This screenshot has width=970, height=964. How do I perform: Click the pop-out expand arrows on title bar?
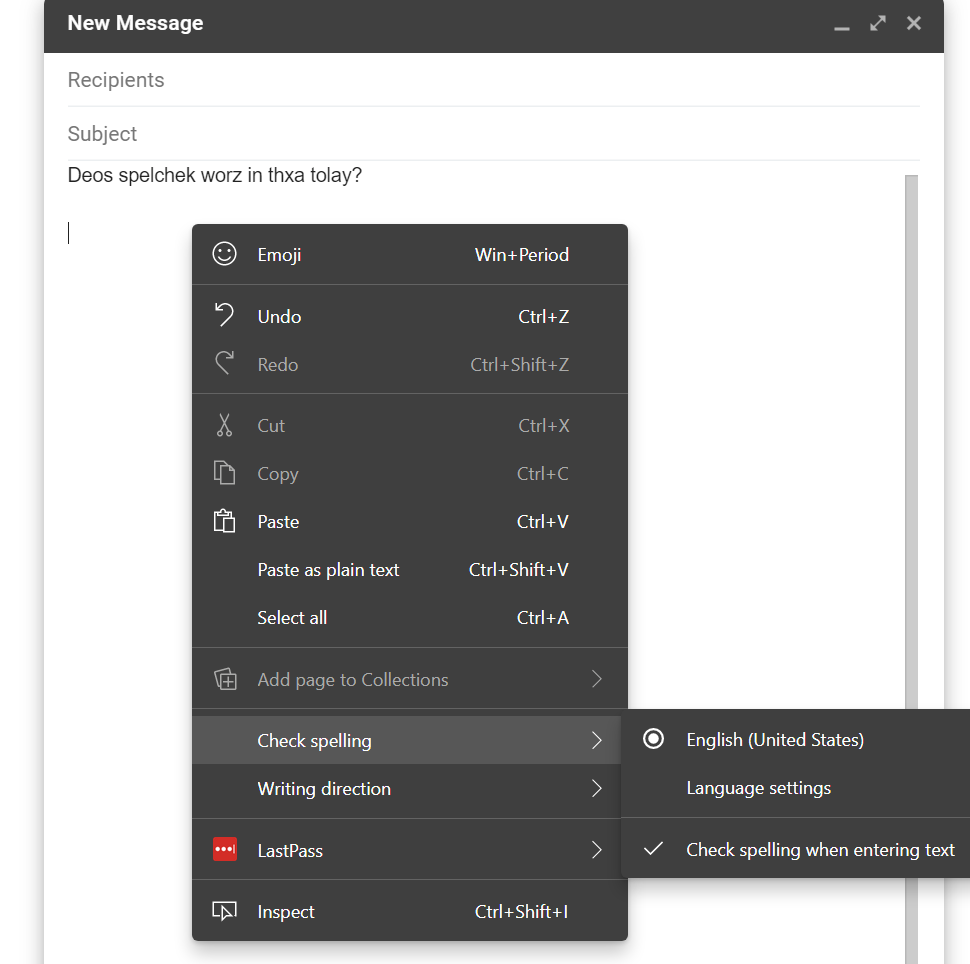877,22
